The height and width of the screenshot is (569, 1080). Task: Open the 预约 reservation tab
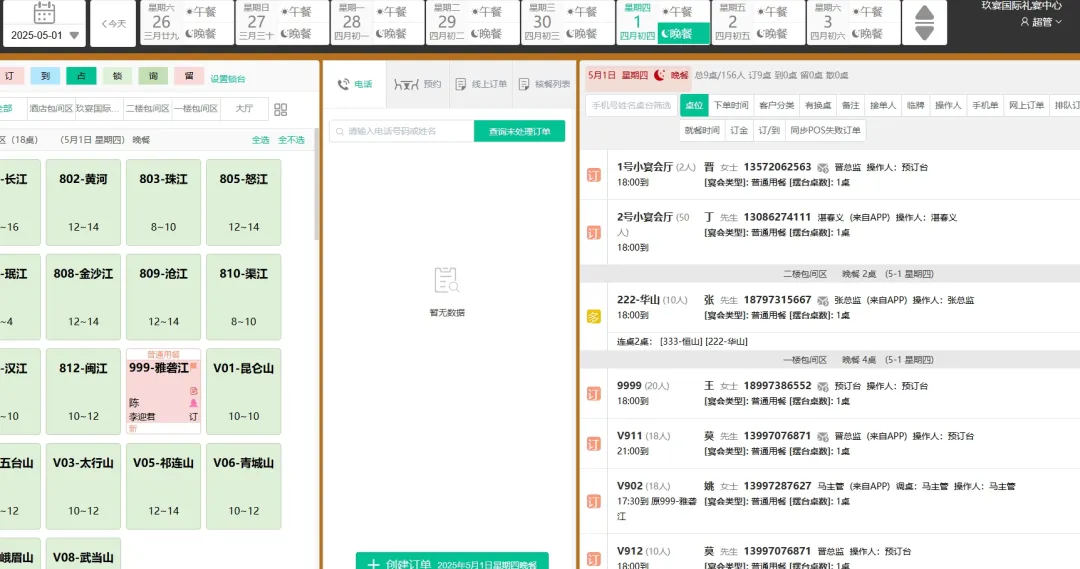point(418,85)
